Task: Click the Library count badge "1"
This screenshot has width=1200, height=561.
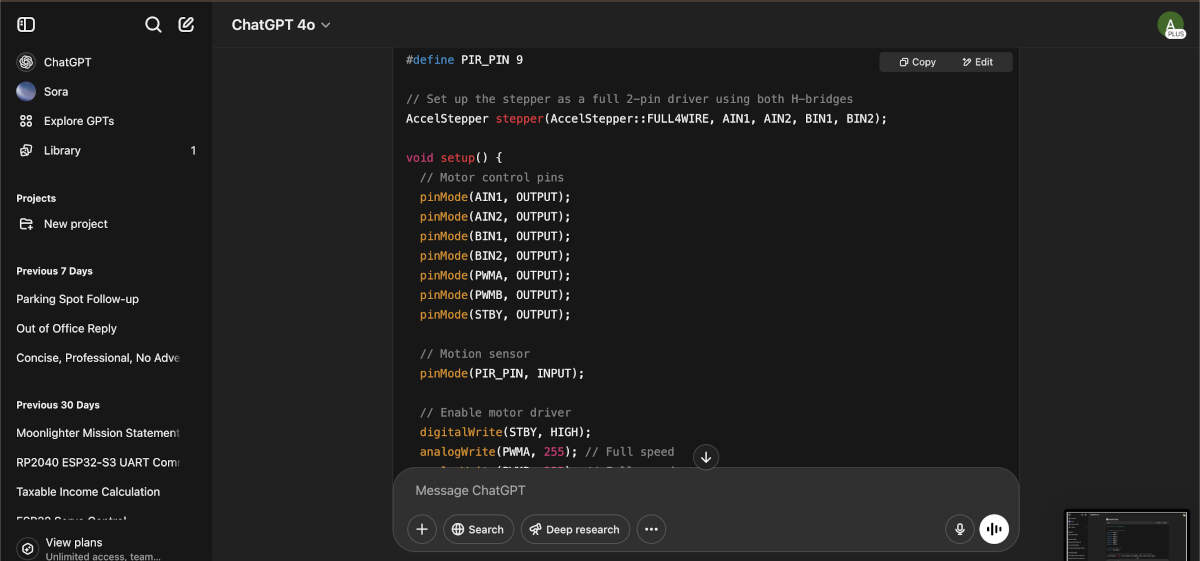Action: click(193, 150)
